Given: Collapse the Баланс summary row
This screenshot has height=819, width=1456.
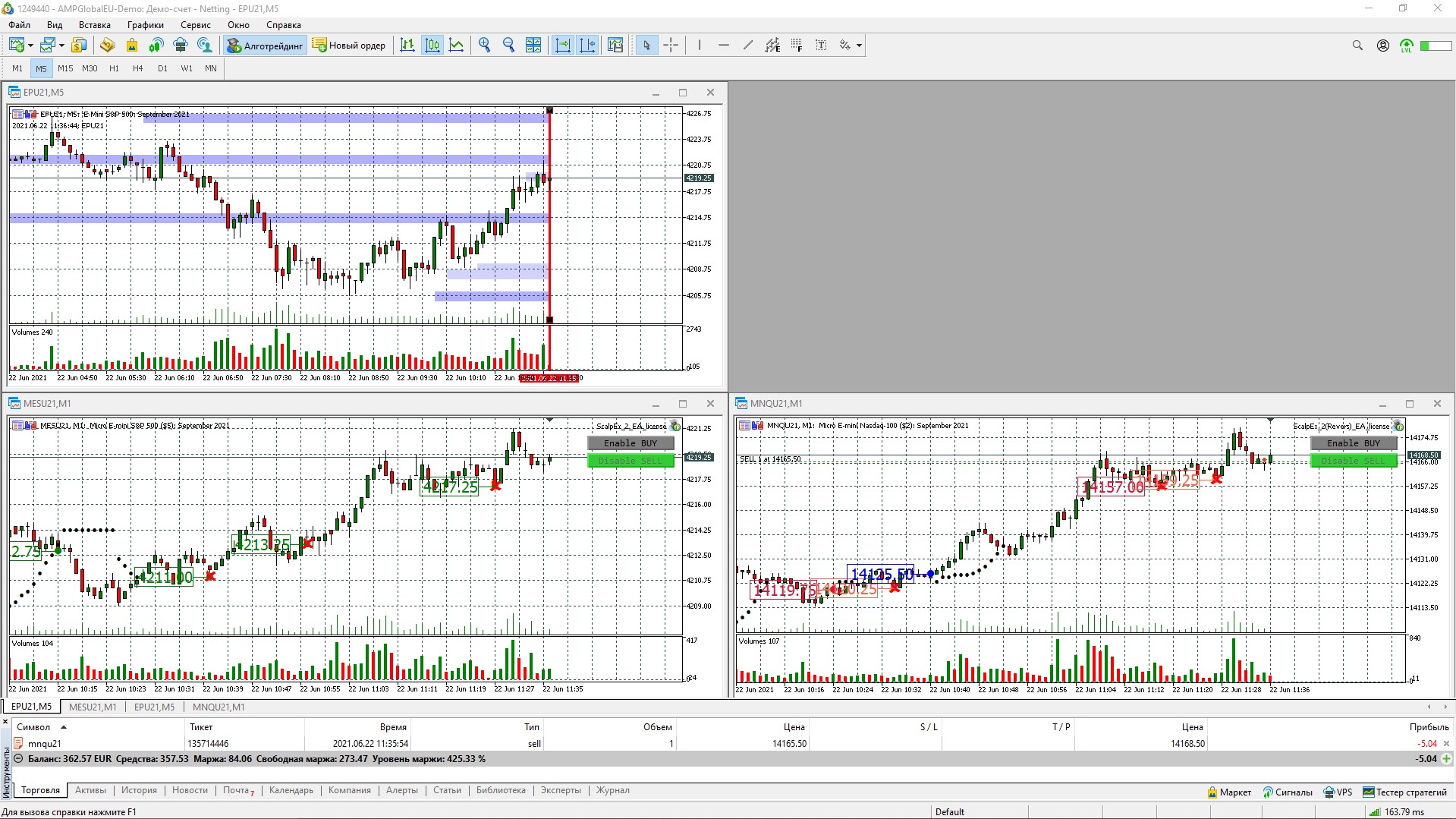Looking at the screenshot, I should 18,758.
